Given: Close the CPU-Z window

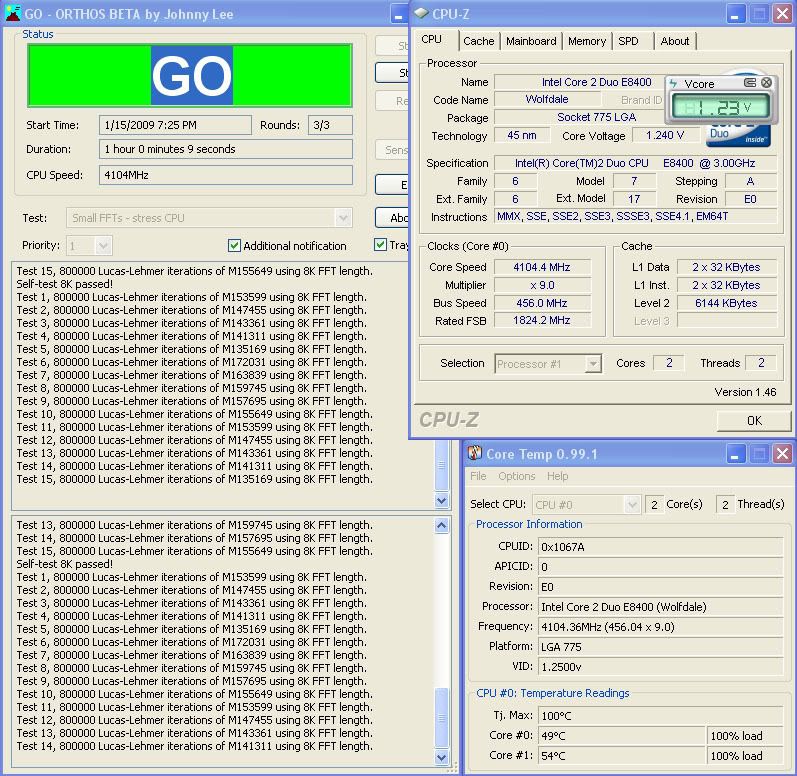Looking at the screenshot, I should pos(783,14).
